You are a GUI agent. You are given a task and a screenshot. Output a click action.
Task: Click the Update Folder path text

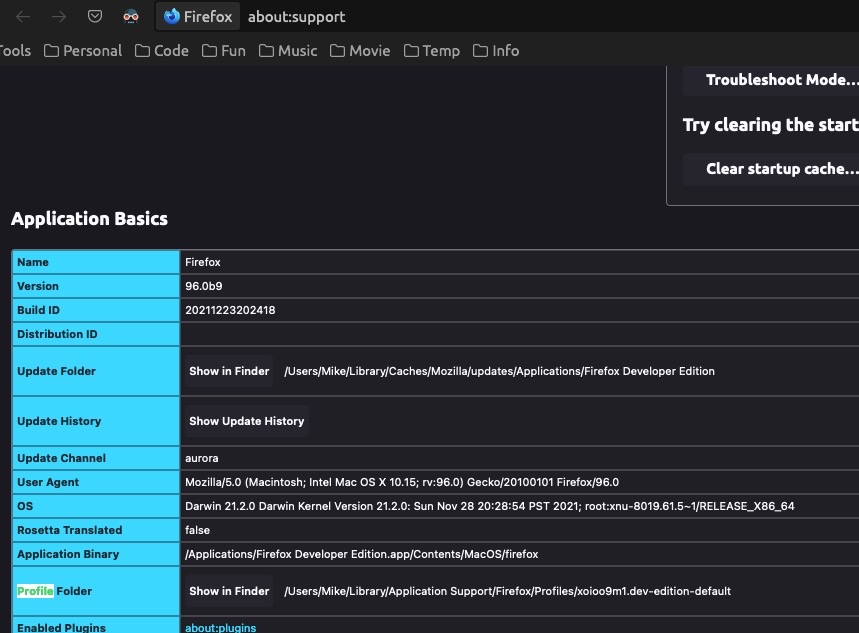coord(499,372)
